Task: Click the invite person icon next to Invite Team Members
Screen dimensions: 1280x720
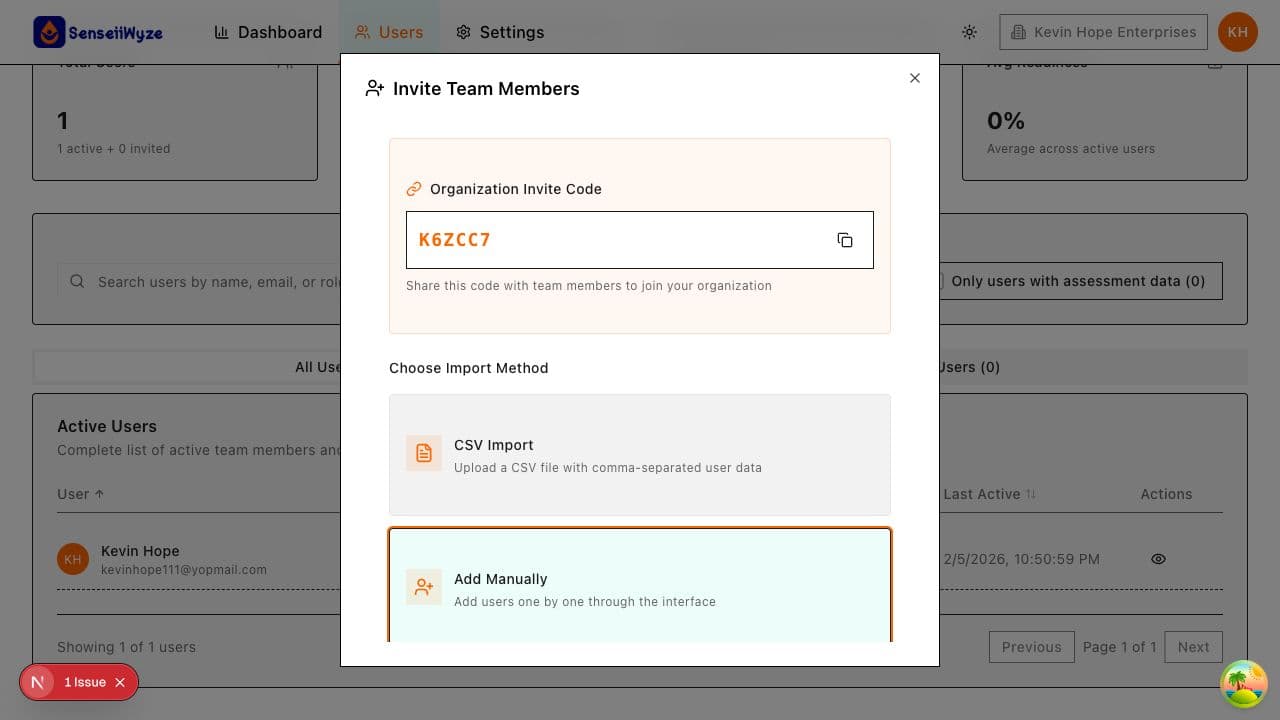Action: 374,88
